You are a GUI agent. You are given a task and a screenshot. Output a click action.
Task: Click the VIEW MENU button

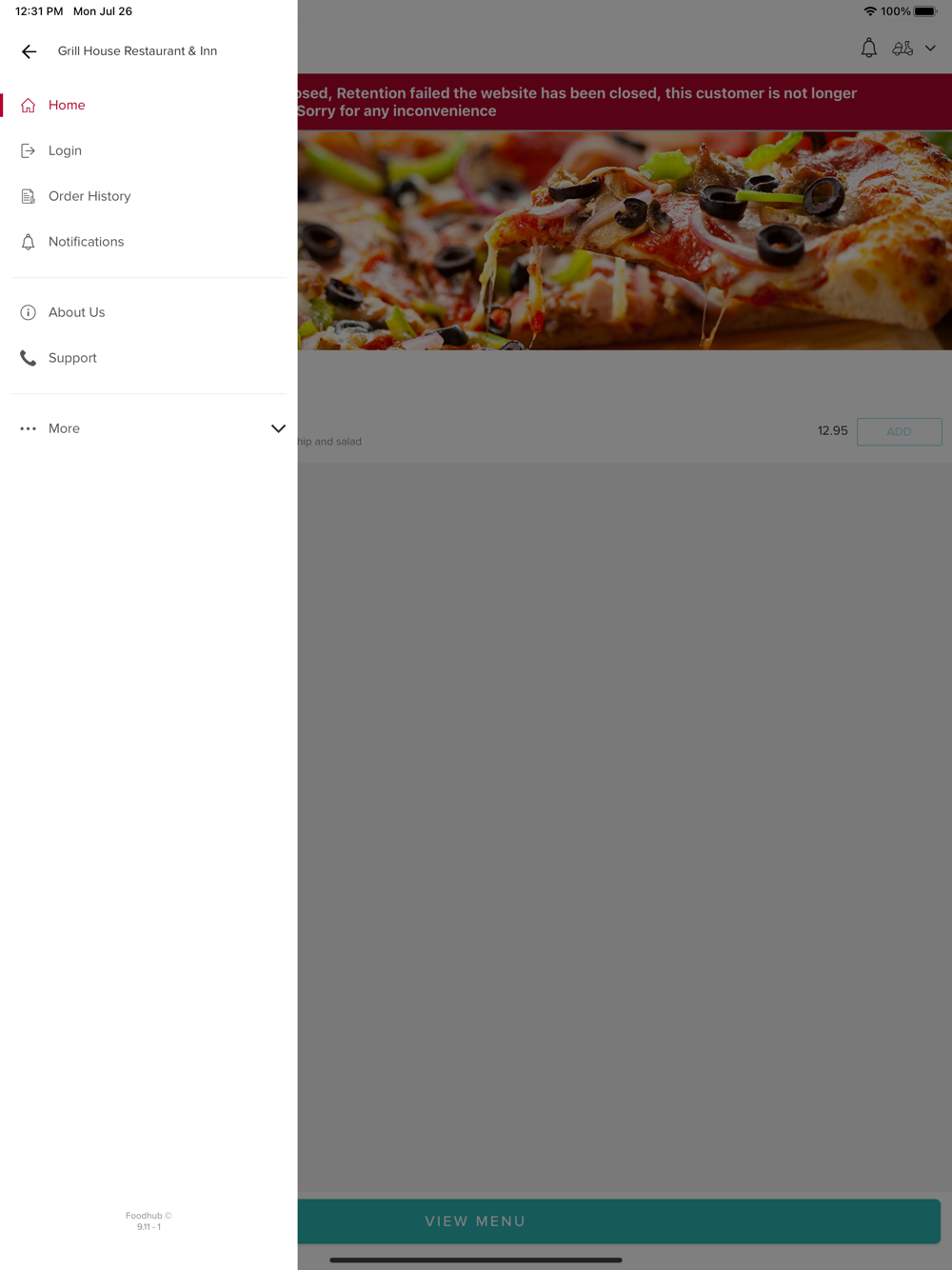tap(619, 1221)
